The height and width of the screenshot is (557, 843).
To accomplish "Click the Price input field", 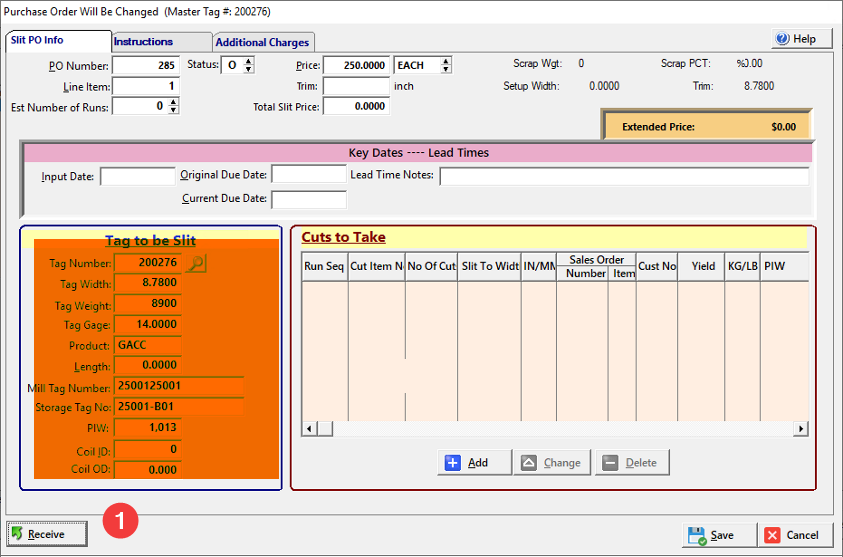I will [356, 65].
